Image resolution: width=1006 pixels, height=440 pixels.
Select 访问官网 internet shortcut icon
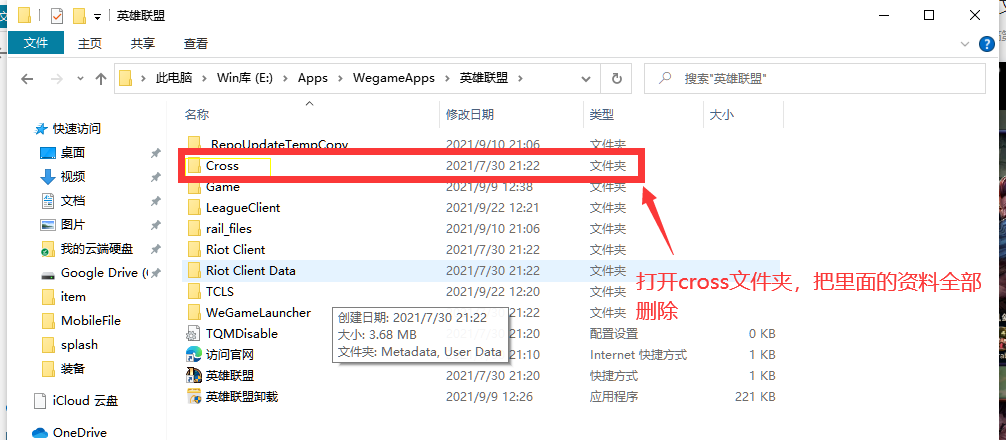194,354
